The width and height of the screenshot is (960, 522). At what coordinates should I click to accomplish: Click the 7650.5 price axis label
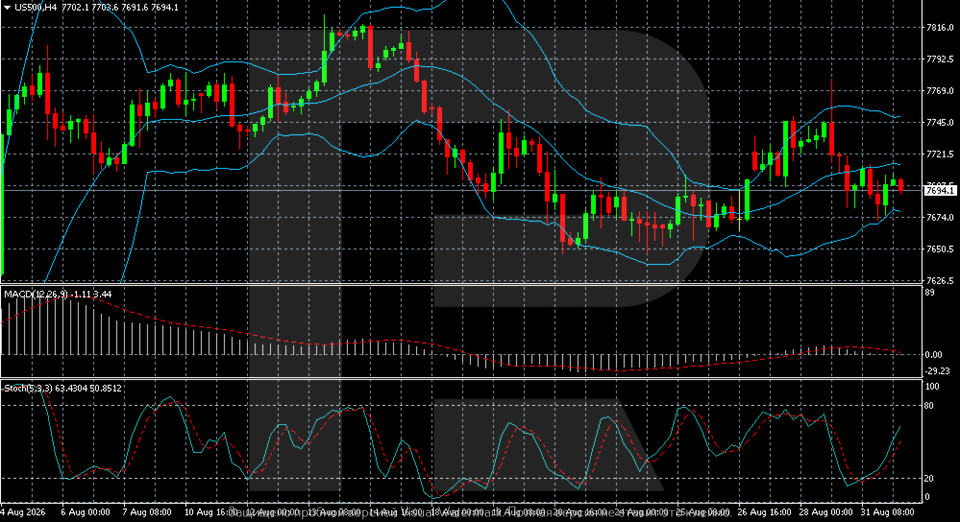pos(940,249)
